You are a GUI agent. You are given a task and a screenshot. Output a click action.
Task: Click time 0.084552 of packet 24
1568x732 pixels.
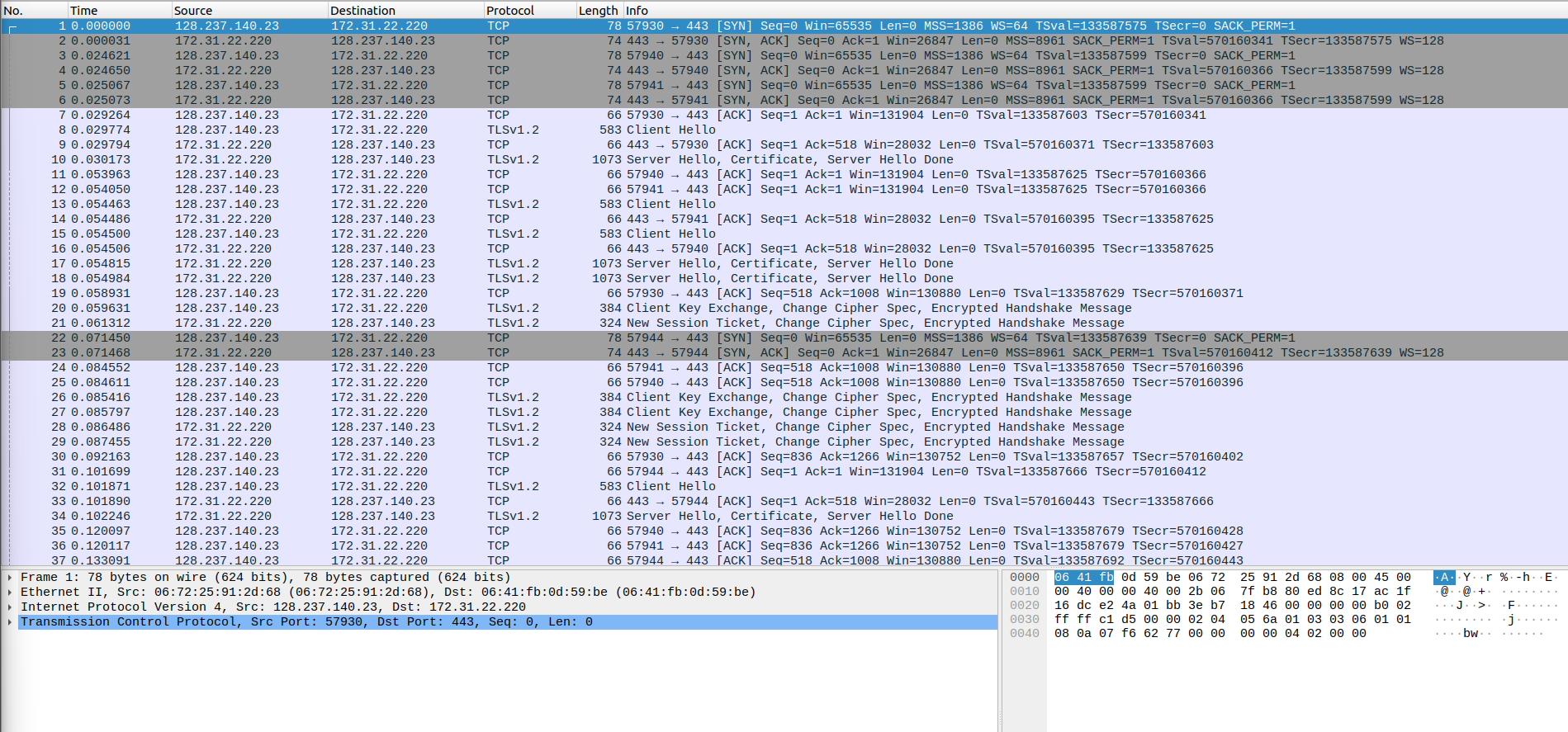[x=101, y=368]
